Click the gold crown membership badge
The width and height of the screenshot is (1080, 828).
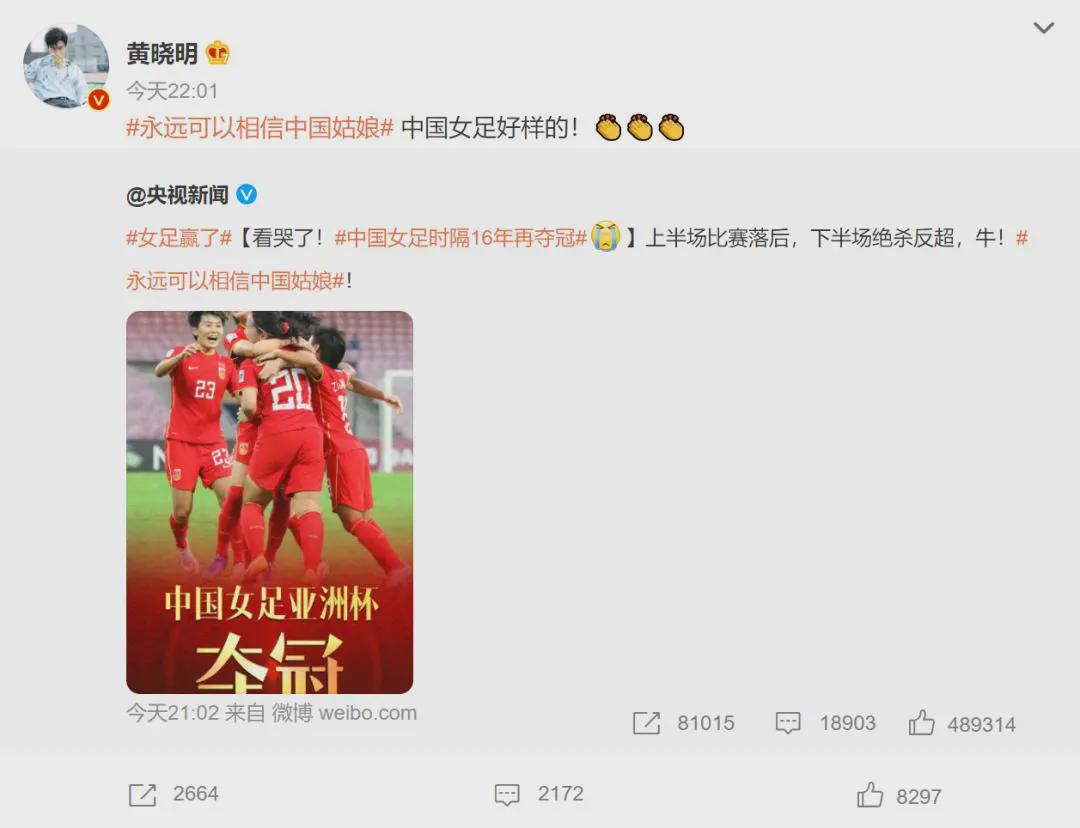pyautogui.click(x=218, y=52)
